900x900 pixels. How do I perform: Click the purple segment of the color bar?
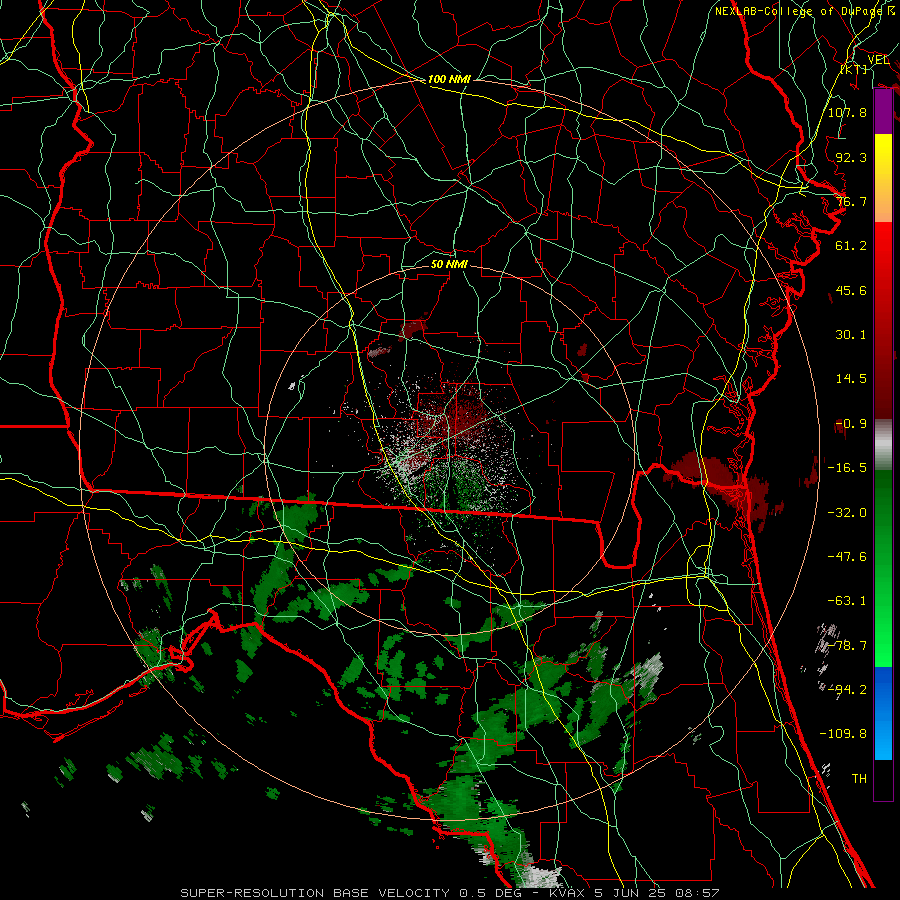(883, 112)
